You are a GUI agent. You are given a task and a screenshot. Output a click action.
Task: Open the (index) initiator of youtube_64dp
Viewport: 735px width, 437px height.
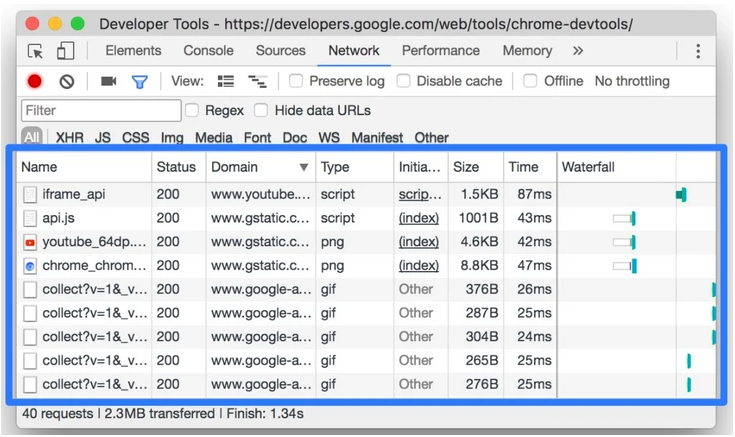click(x=419, y=242)
